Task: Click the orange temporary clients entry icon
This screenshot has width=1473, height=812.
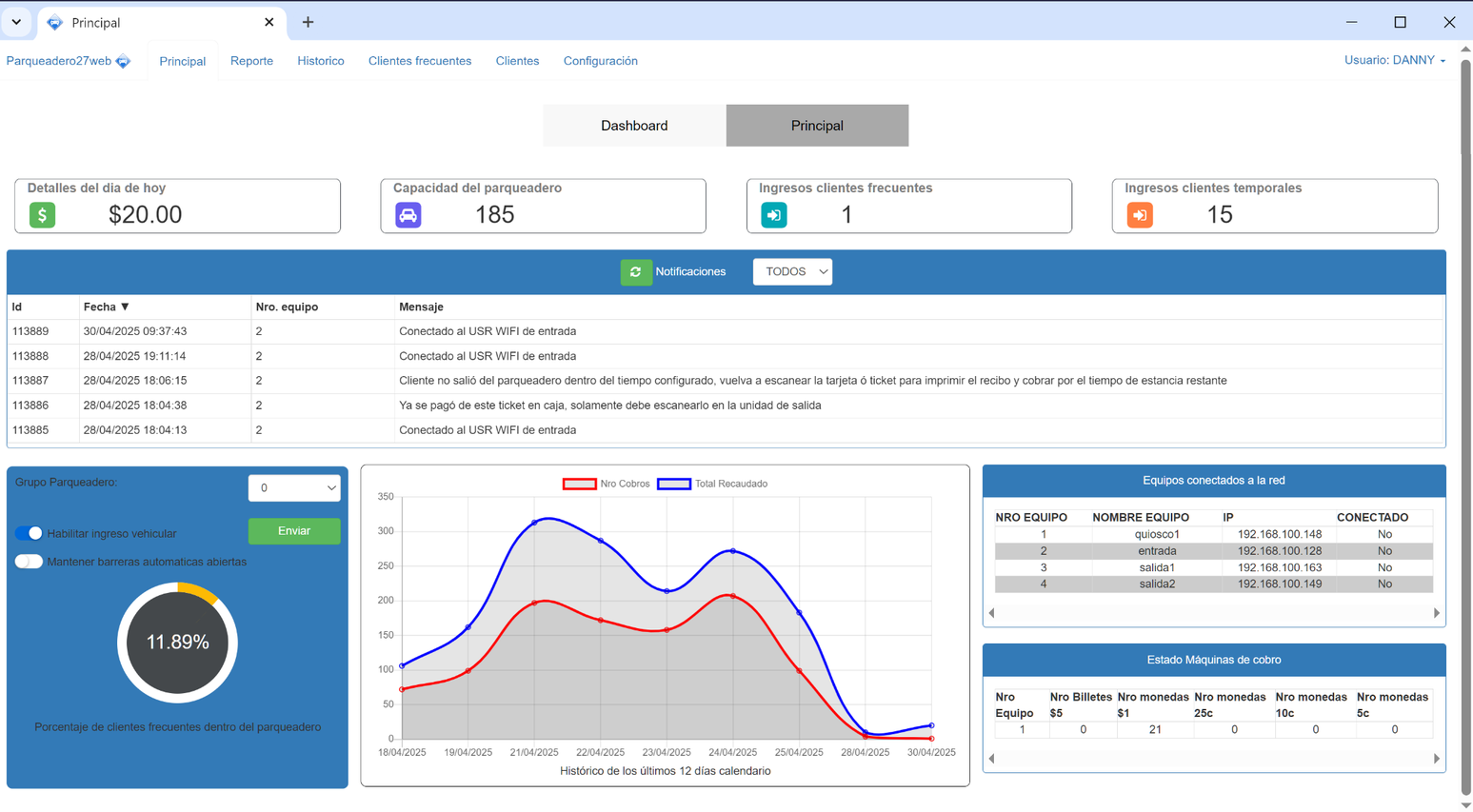Action: [x=1140, y=215]
